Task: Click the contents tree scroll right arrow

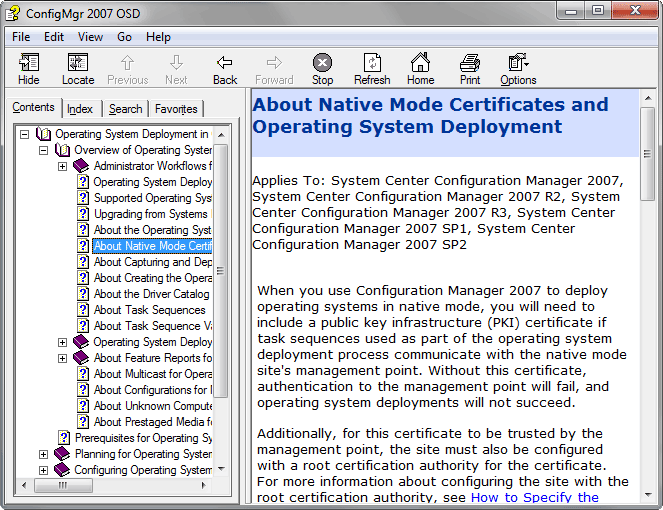Action: click(x=204, y=485)
